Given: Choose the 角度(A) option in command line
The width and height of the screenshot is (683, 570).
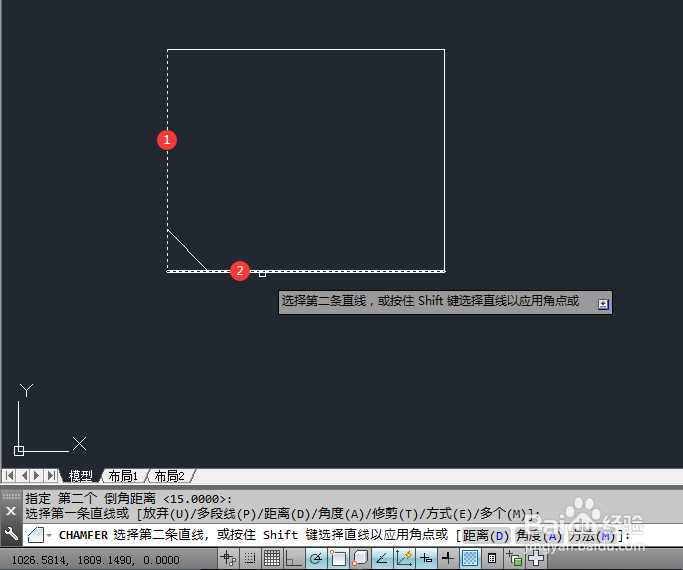Looking at the screenshot, I should click(x=539, y=536).
